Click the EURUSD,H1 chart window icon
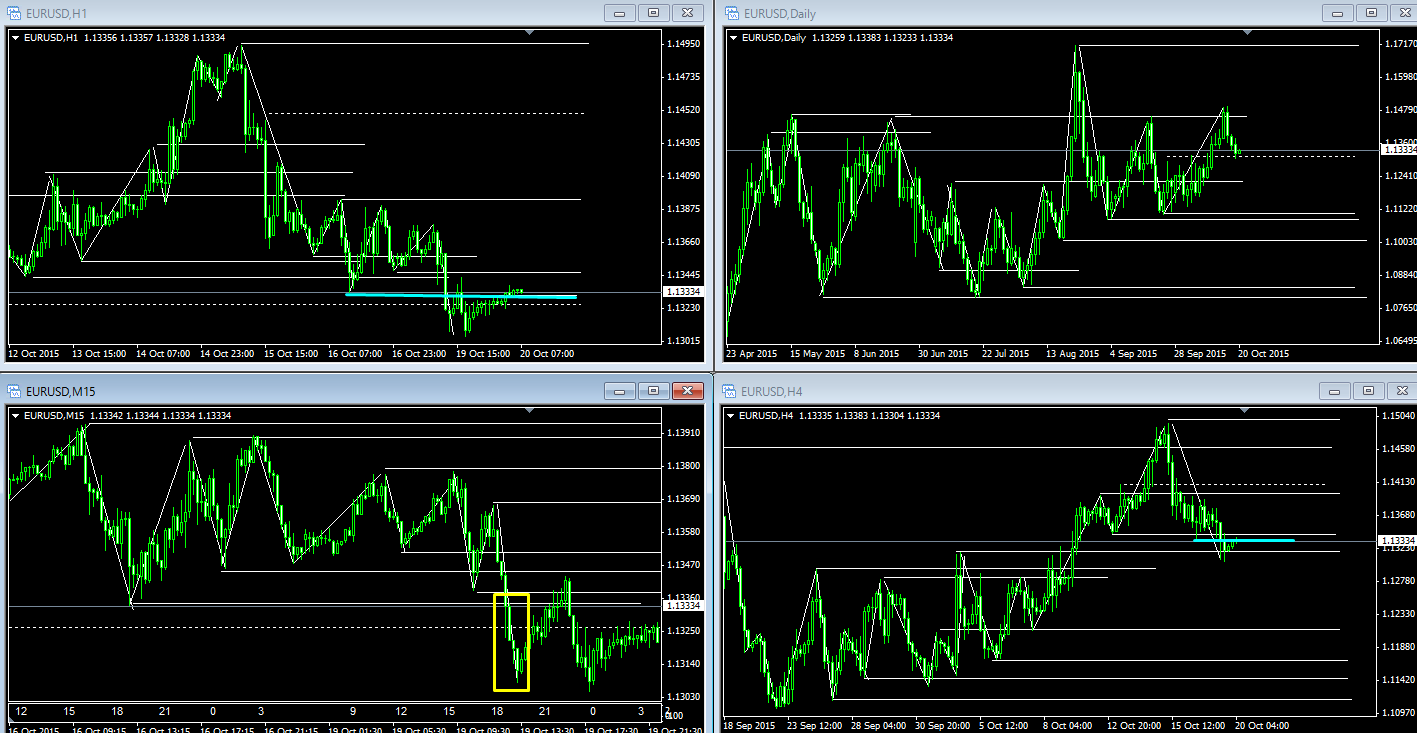Viewport: 1417px width, 733px height. click(x=15, y=12)
